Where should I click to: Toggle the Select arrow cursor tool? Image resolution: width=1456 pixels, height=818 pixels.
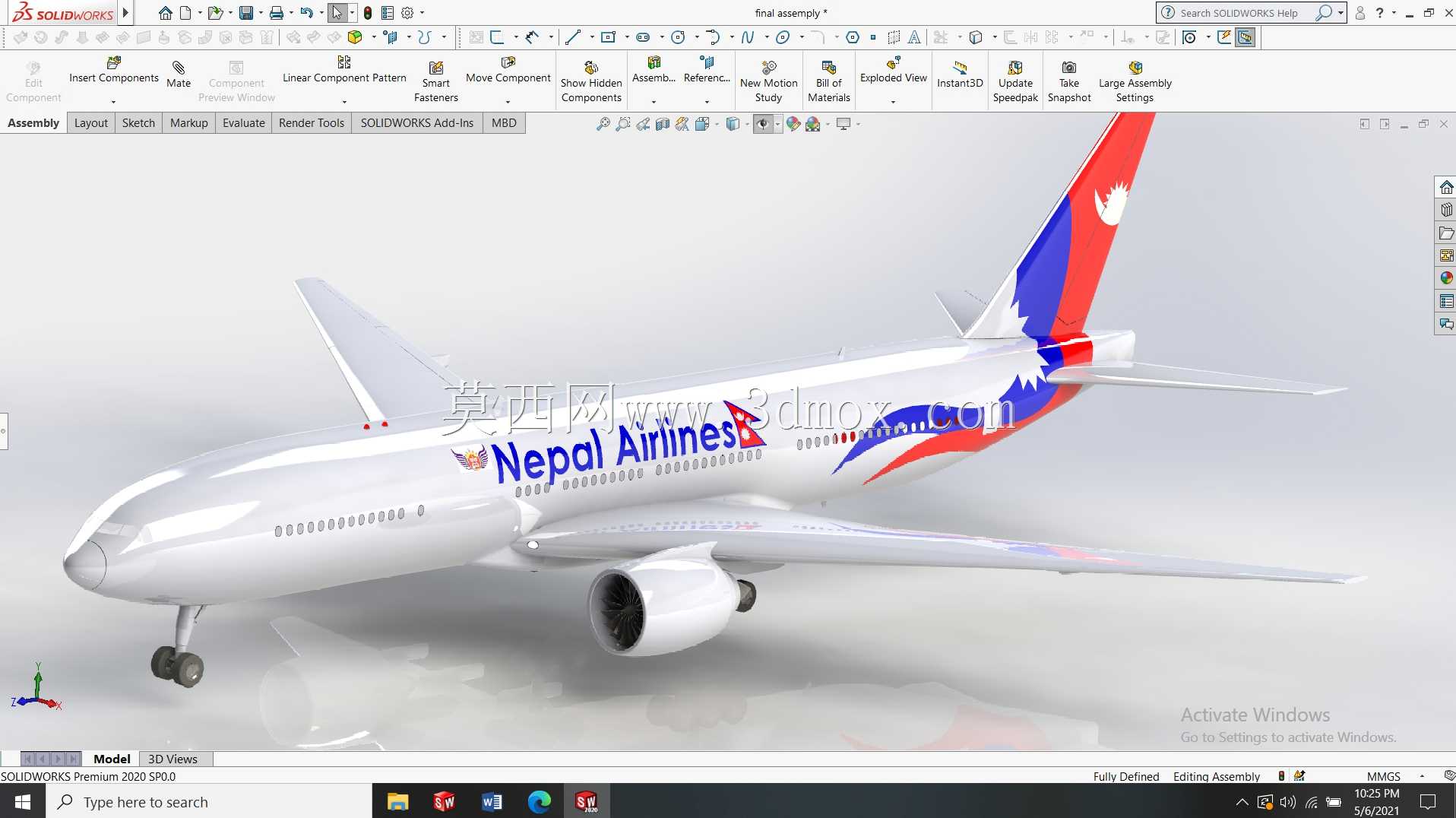click(x=337, y=13)
